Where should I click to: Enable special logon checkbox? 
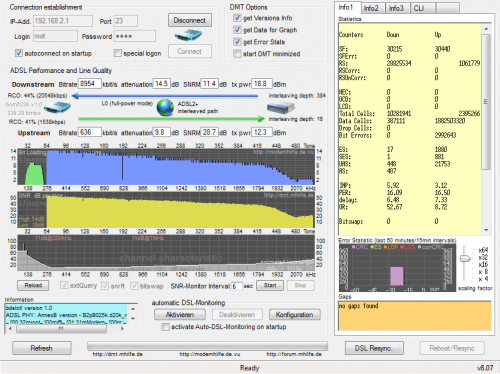click(117, 53)
